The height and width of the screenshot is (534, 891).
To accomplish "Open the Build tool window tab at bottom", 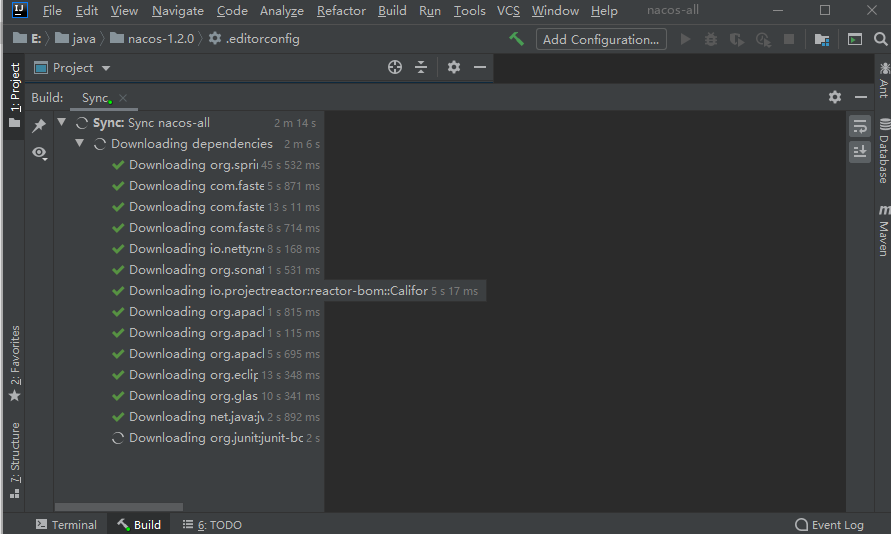I will [139, 524].
